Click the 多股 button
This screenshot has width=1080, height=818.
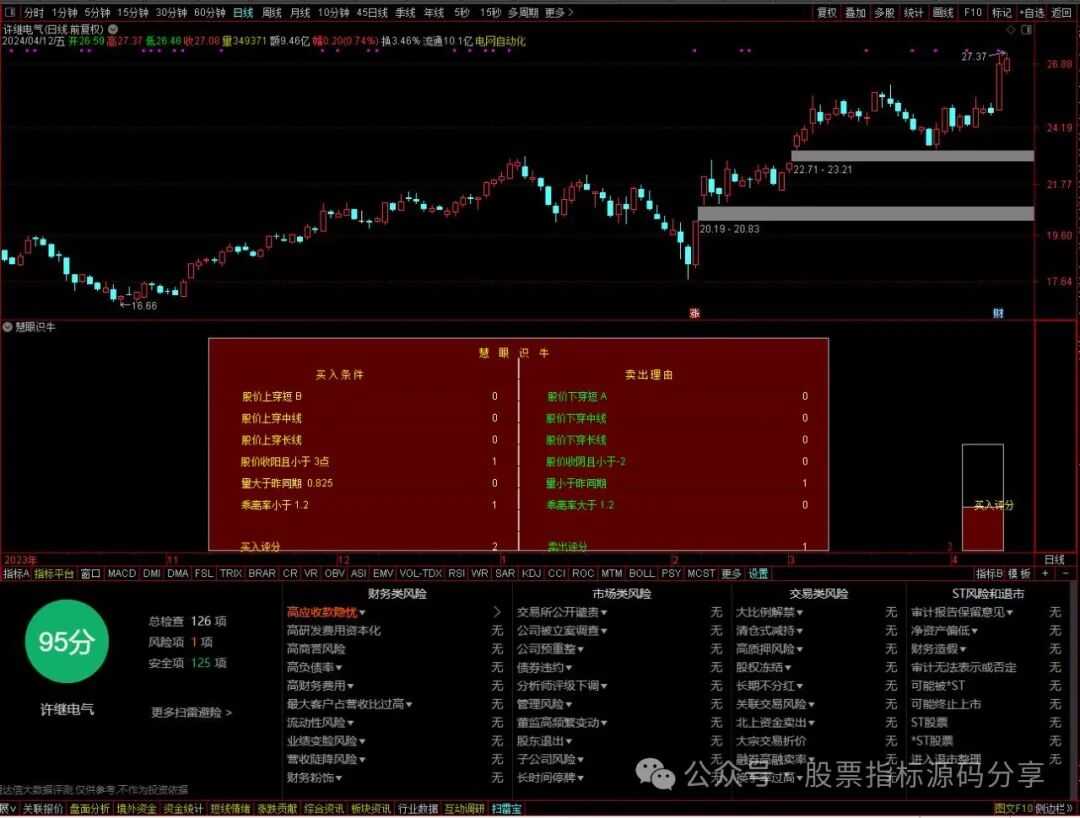tap(884, 12)
